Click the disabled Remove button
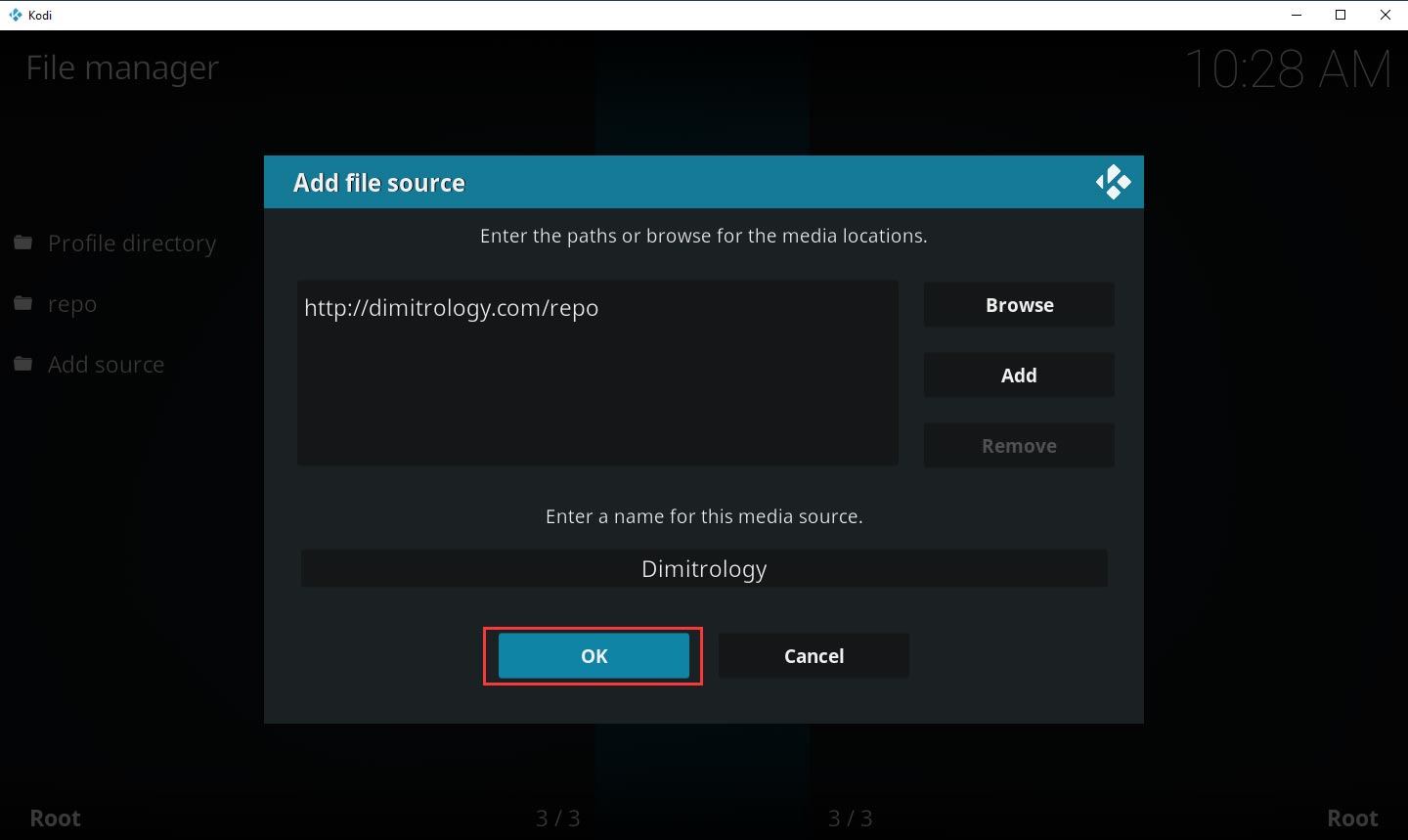Image resolution: width=1408 pixels, height=840 pixels. tap(1019, 445)
